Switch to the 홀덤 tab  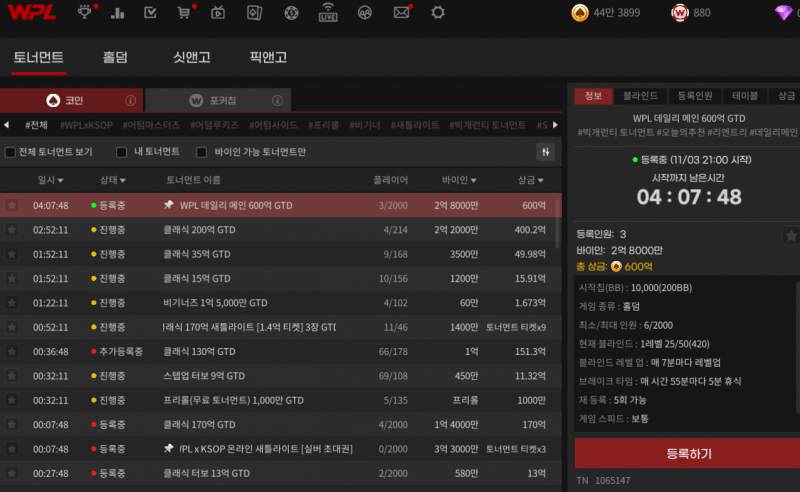pos(115,58)
